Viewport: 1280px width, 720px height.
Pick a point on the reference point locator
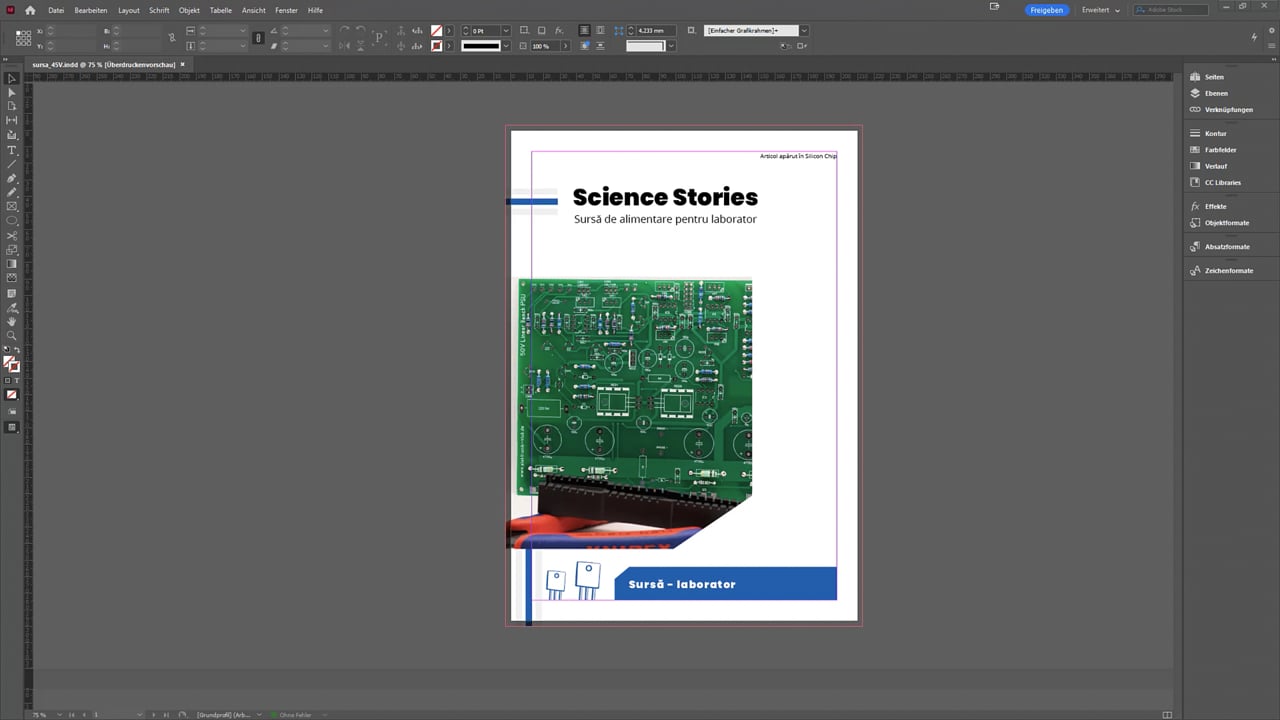point(23,38)
